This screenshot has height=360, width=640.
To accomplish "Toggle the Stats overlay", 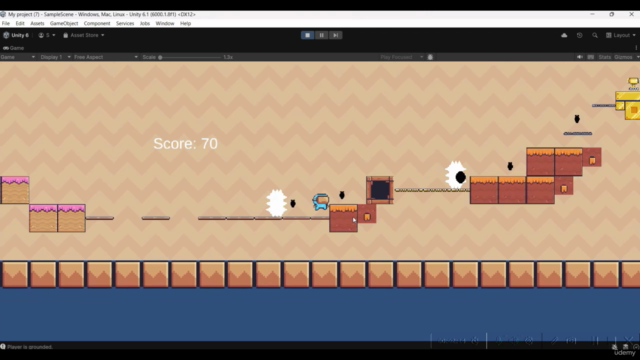I will [604, 57].
